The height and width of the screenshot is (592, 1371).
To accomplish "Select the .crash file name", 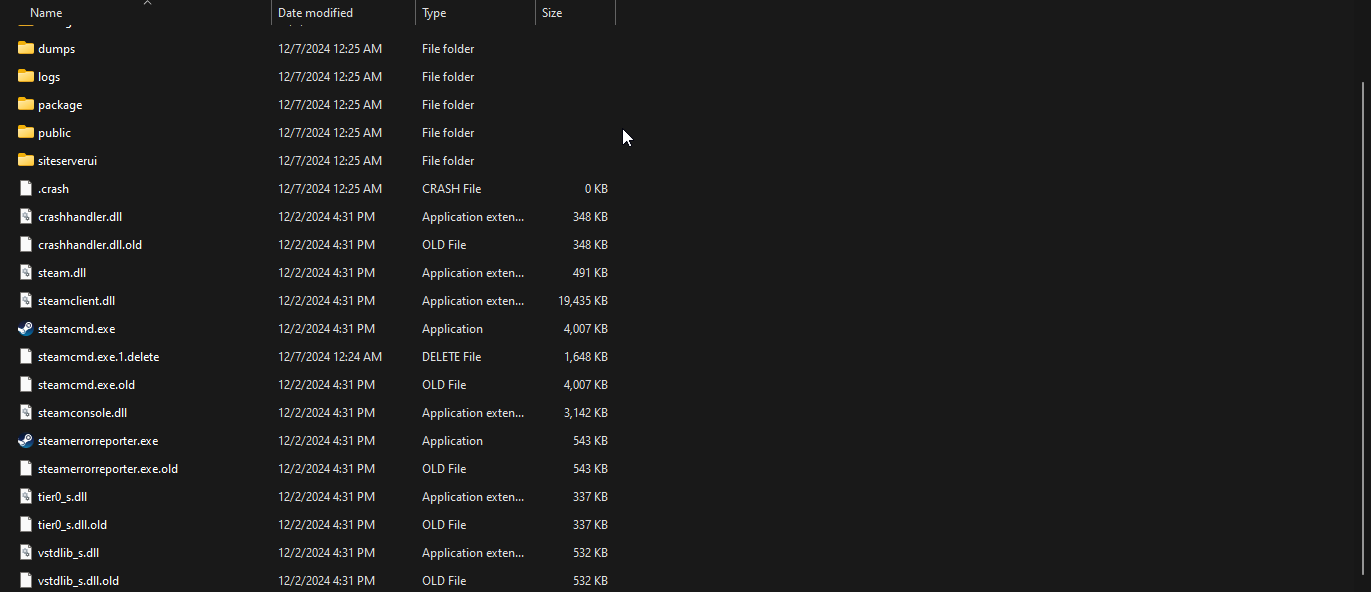I will tap(53, 189).
